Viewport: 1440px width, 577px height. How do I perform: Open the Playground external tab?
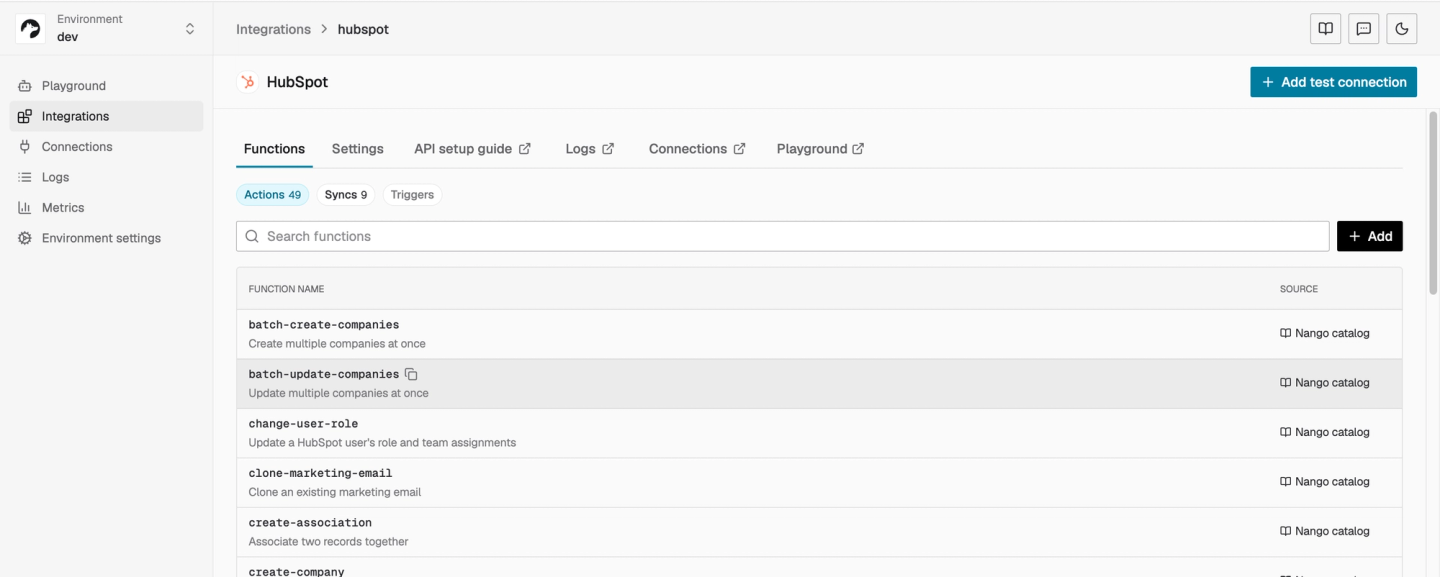click(820, 149)
